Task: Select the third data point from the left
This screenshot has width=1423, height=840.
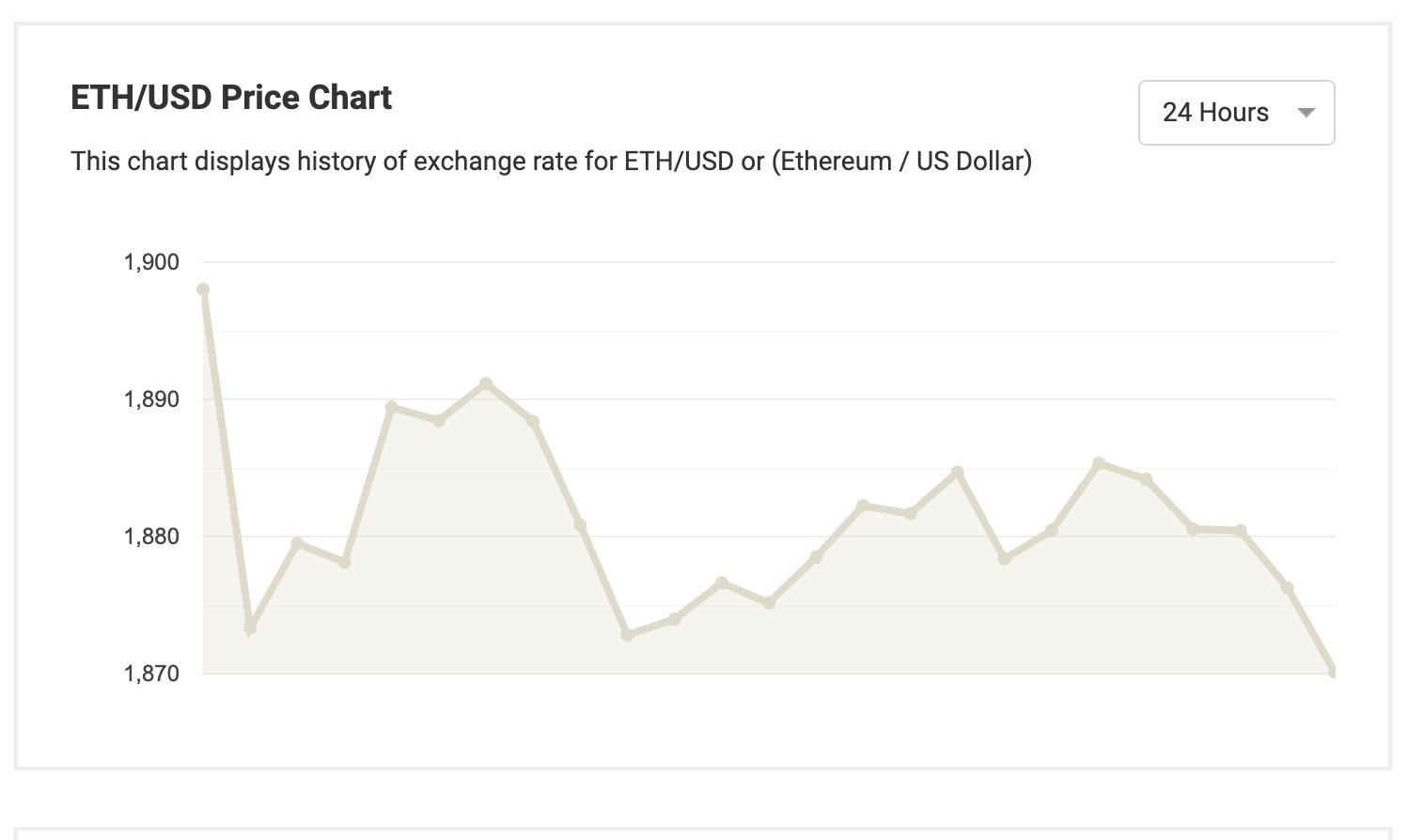Action: tap(297, 543)
